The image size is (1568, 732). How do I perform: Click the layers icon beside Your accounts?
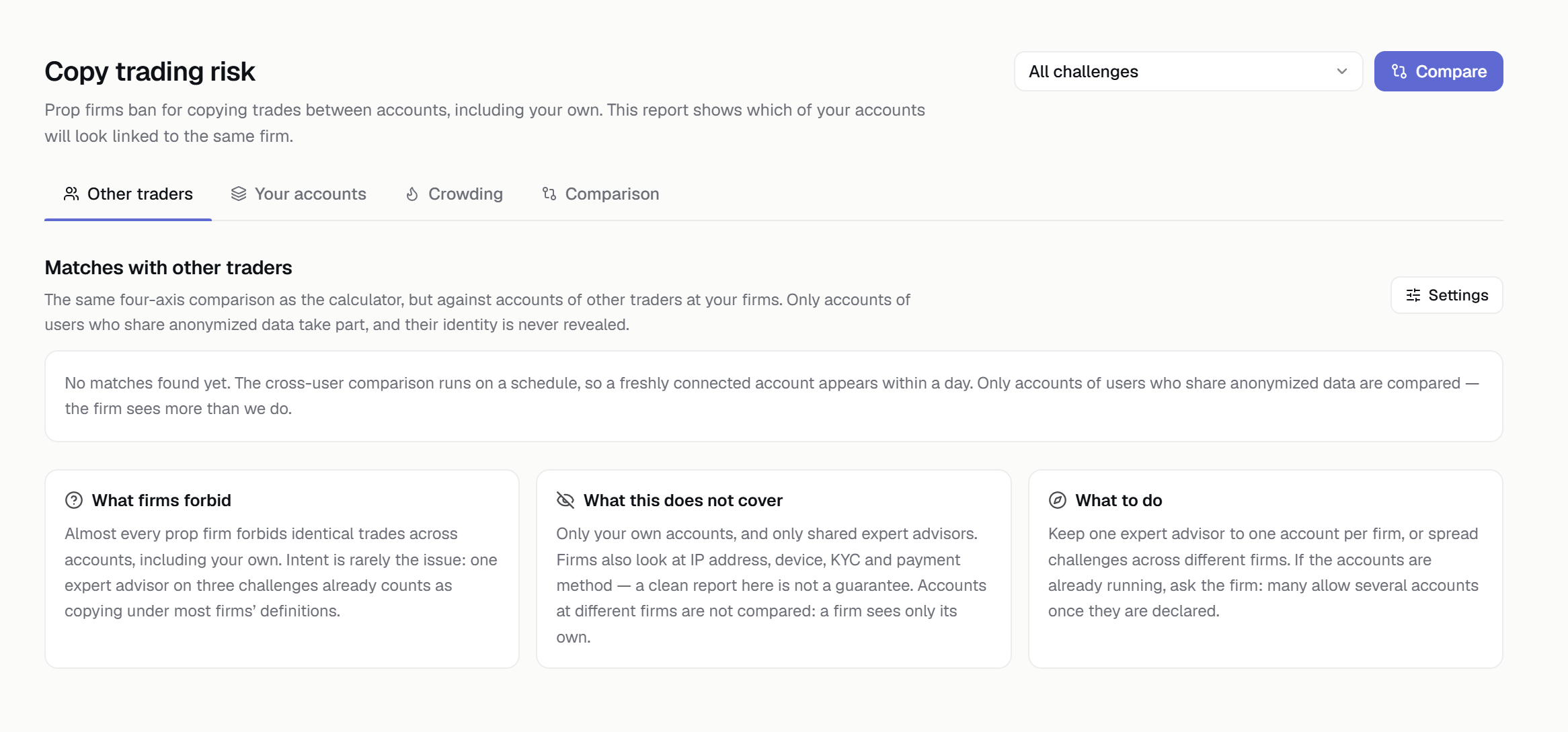[x=239, y=194]
